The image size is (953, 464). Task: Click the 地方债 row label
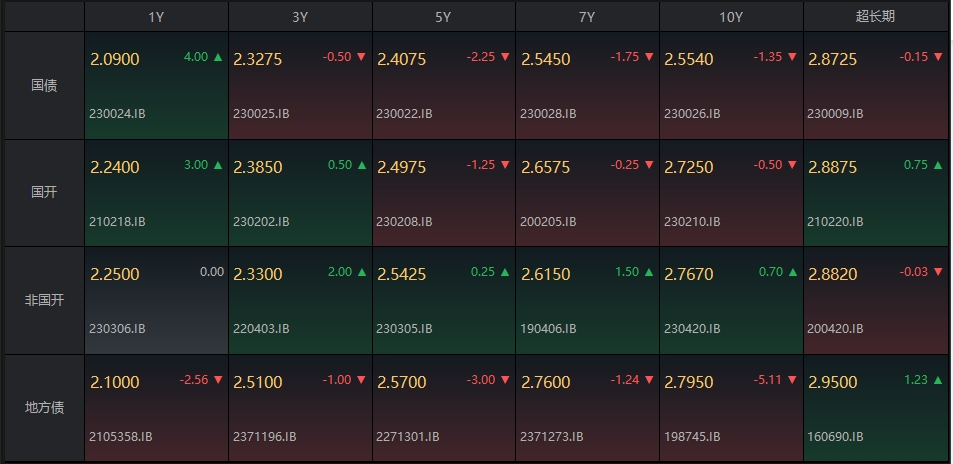pos(44,407)
